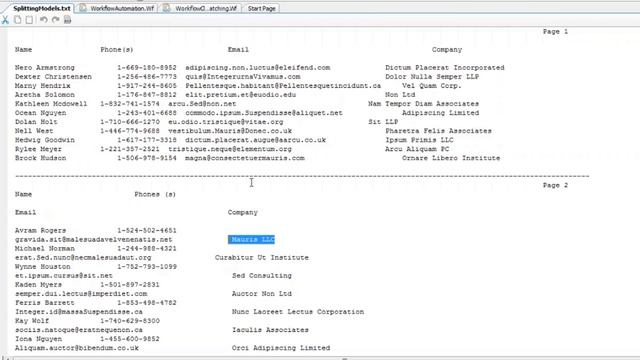Click email arcu.Sed@non.net

(x=202, y=104)
